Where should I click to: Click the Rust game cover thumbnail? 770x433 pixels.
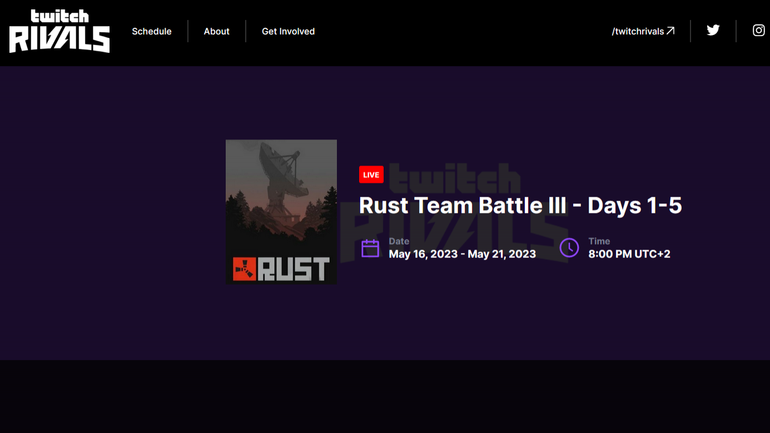click(x=281, y=212)
